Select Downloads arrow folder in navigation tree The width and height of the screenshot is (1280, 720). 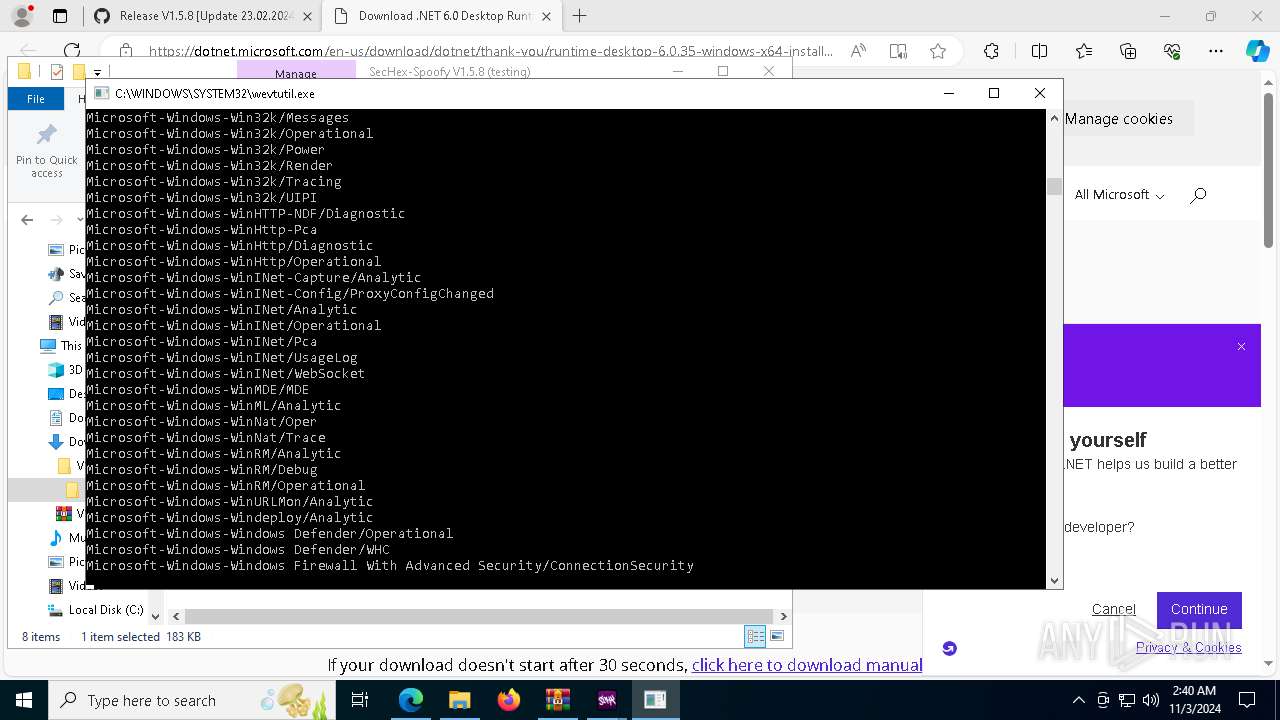point(66,441)
